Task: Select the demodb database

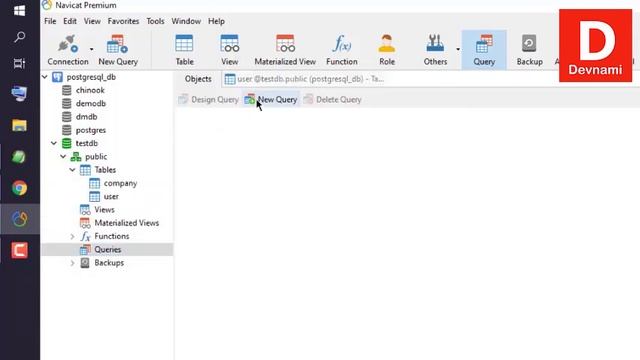Action: click(91, 104)
